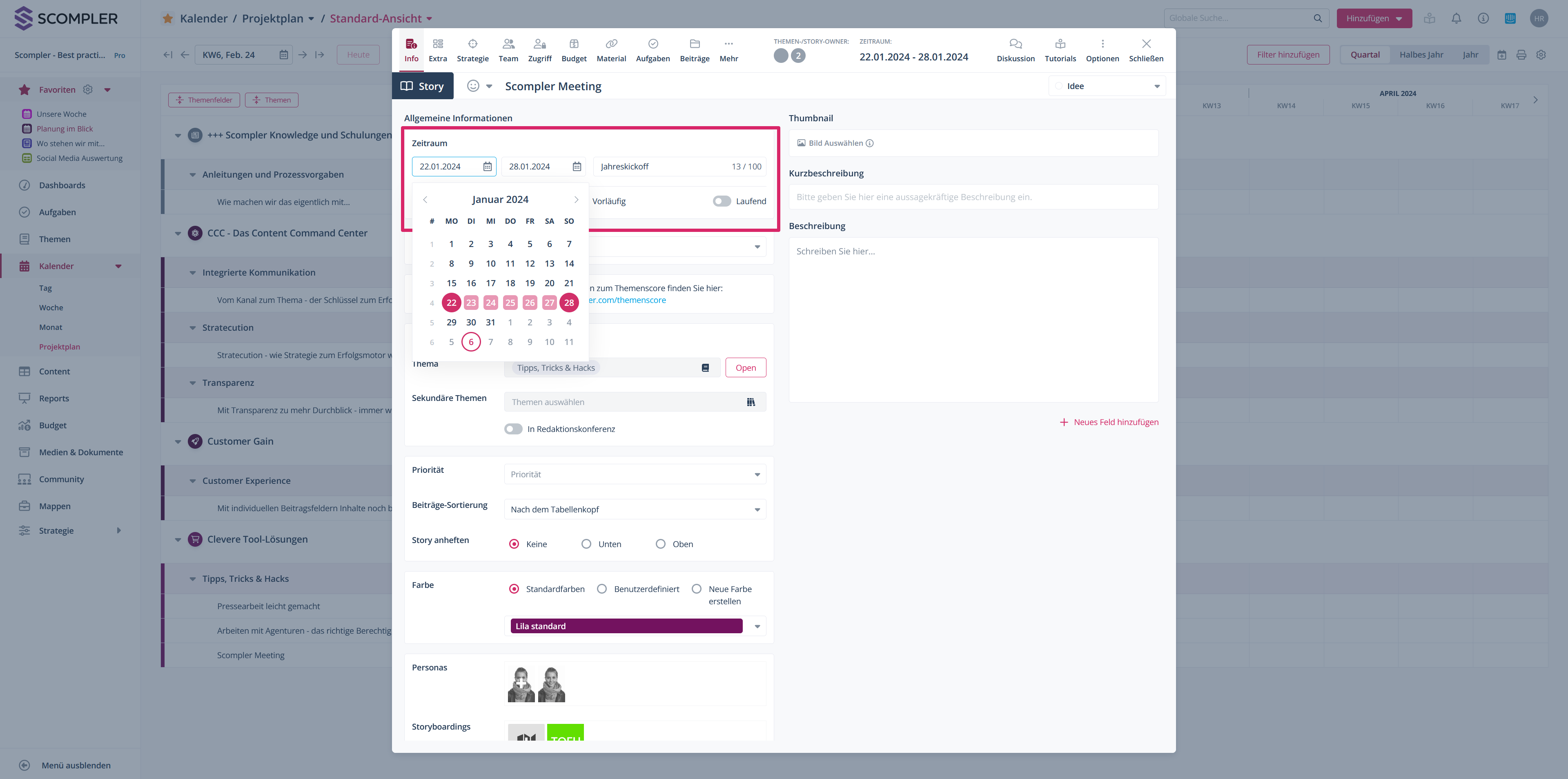The image size is (1568, 779).
Task: Click the Open button next to Thema
Action: coord(745,367)
